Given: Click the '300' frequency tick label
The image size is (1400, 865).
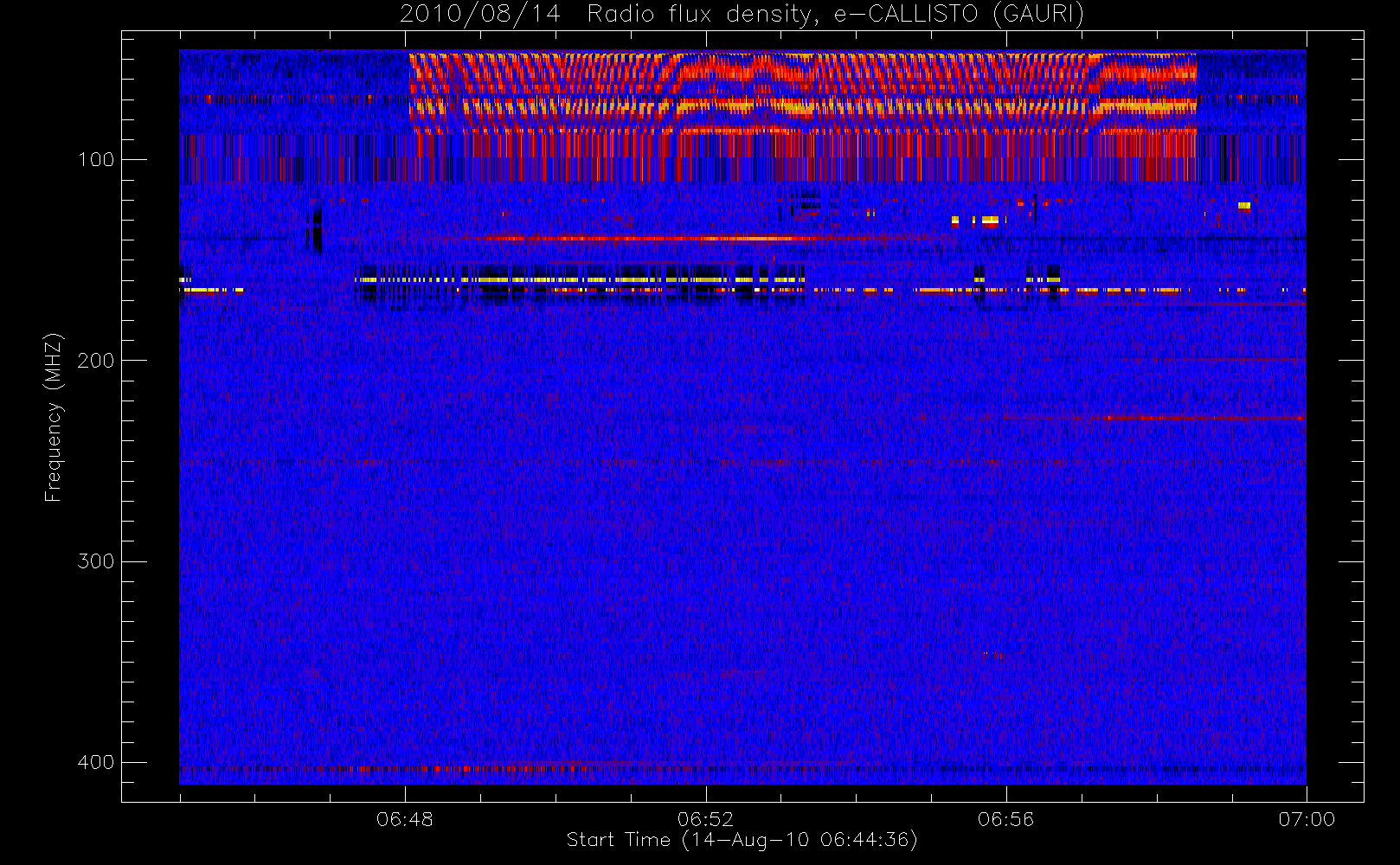Looking at the screenshot, I should pyautogui.click(x=95, y=561).
